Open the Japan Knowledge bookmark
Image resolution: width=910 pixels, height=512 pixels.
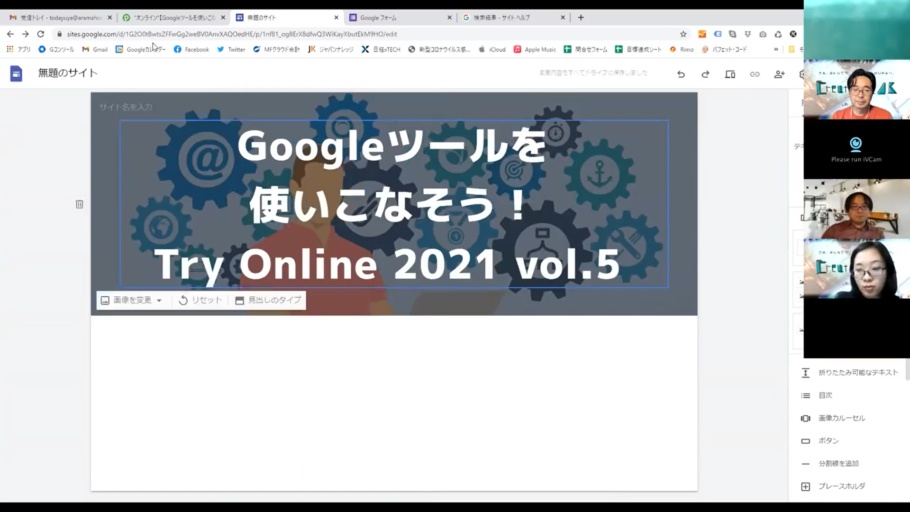click(330, 49)
